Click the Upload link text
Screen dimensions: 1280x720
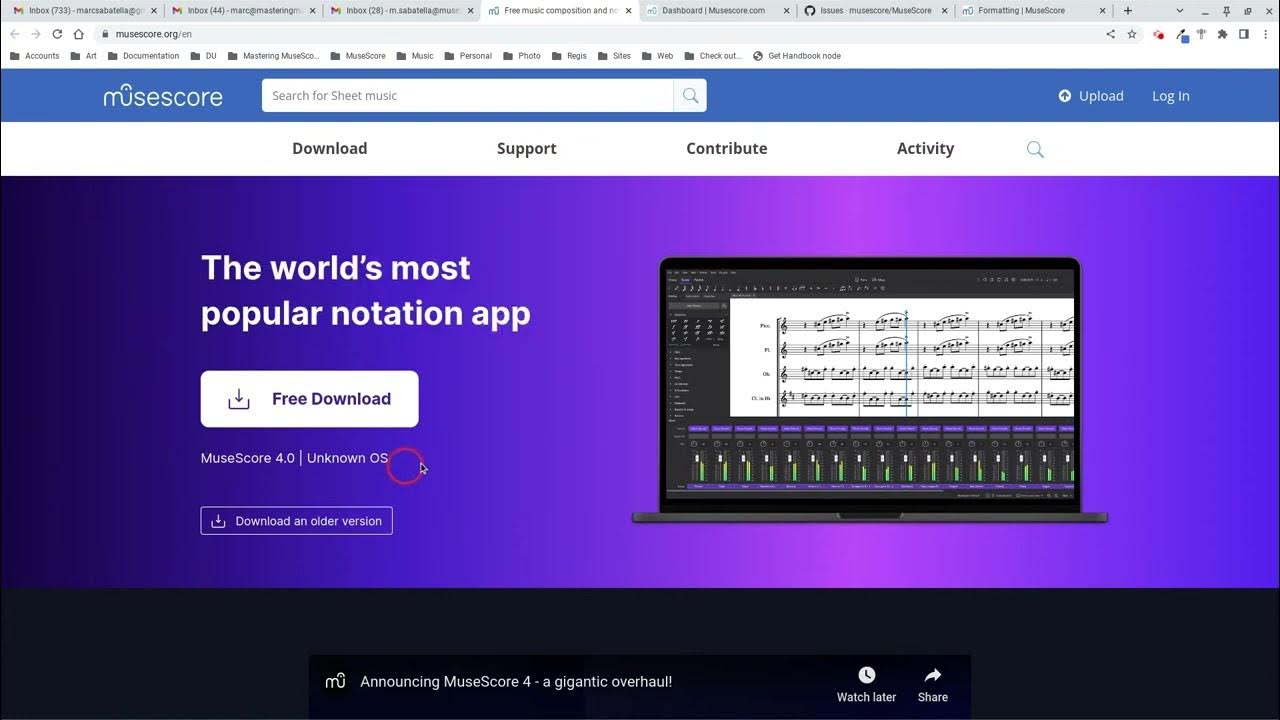click(1101, 96)
